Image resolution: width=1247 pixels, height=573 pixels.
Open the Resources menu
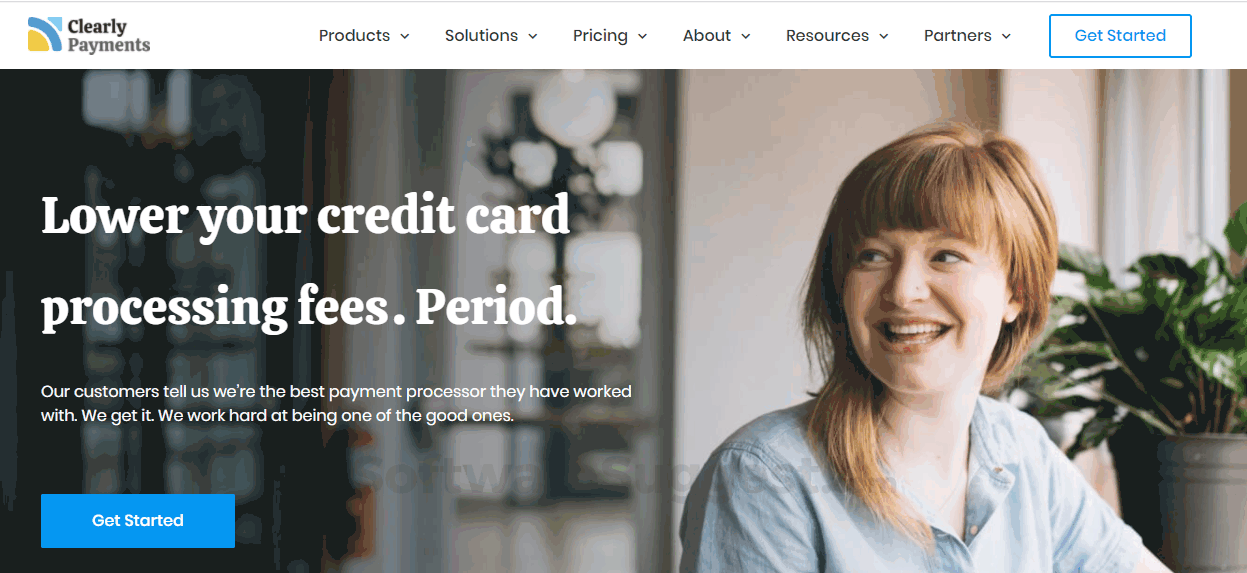point(827,35)
